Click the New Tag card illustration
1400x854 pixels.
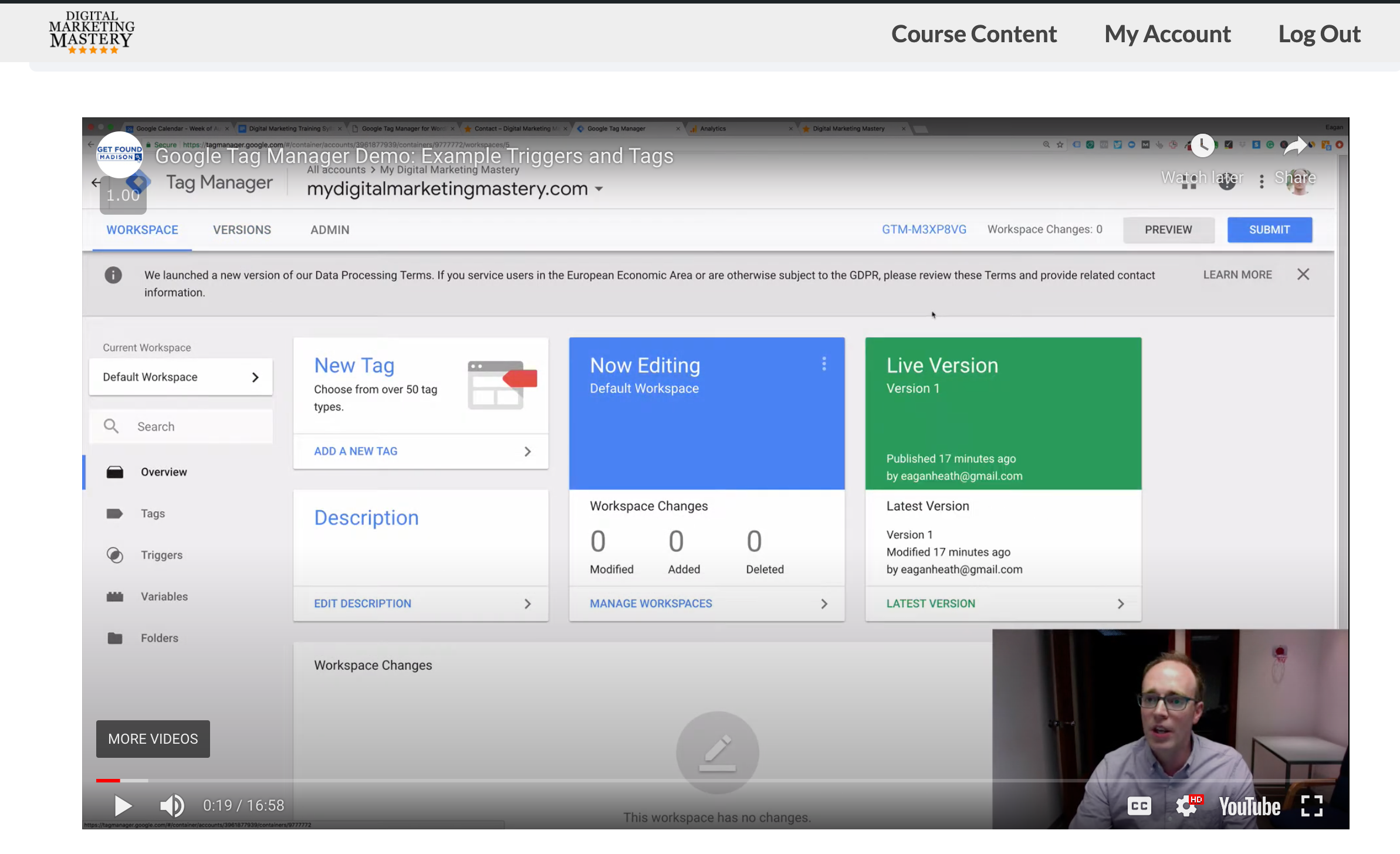pos(502,385)
